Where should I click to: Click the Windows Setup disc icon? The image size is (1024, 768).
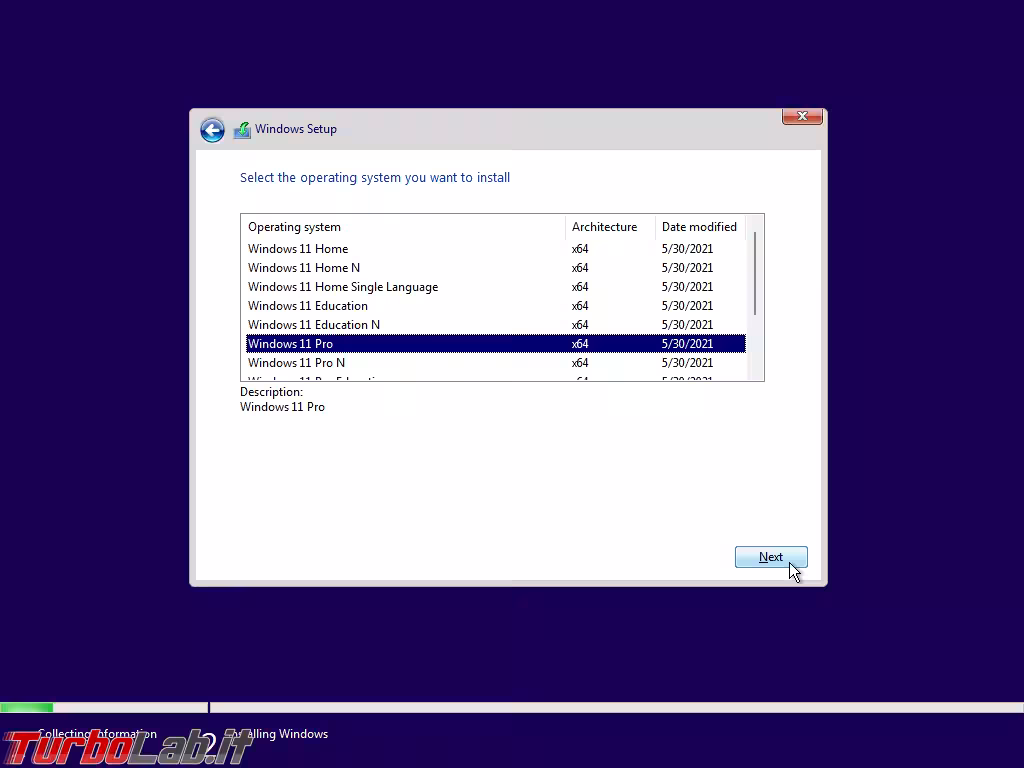click(x=242, y=130)
